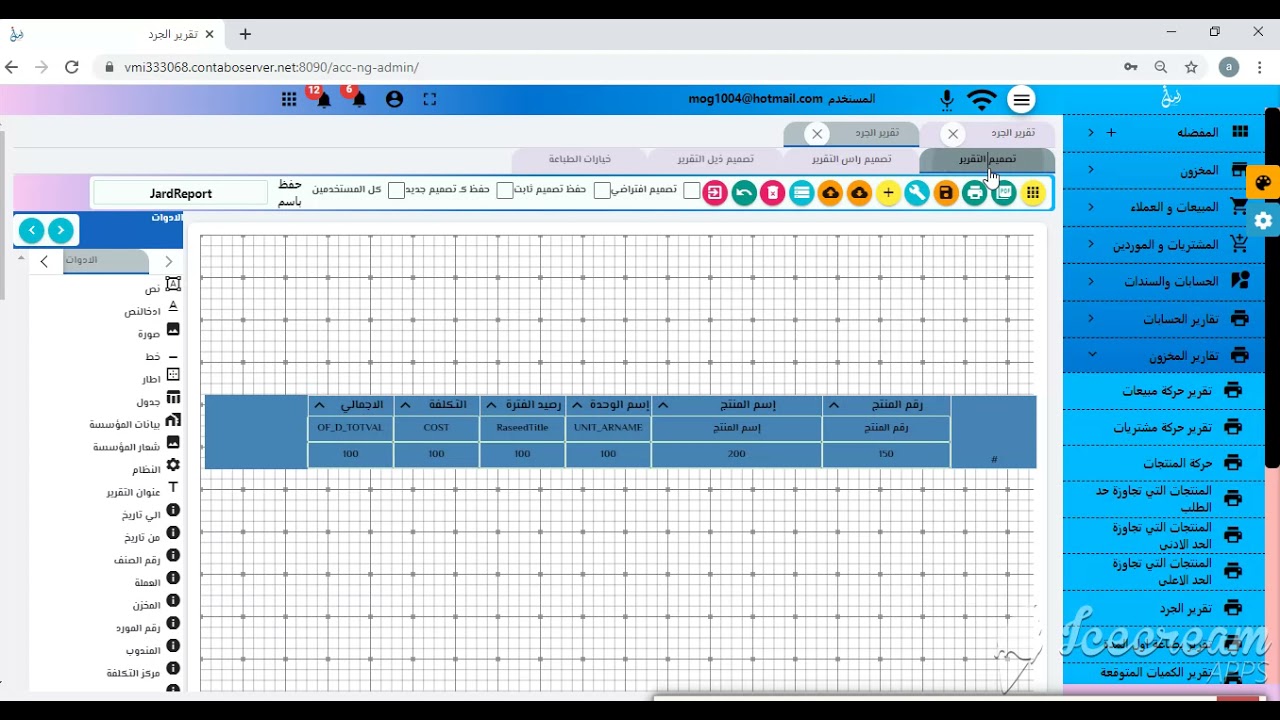Expand المخزون sidebar menu
This screenshot has height=720, width=1280.
(1165, 170)
